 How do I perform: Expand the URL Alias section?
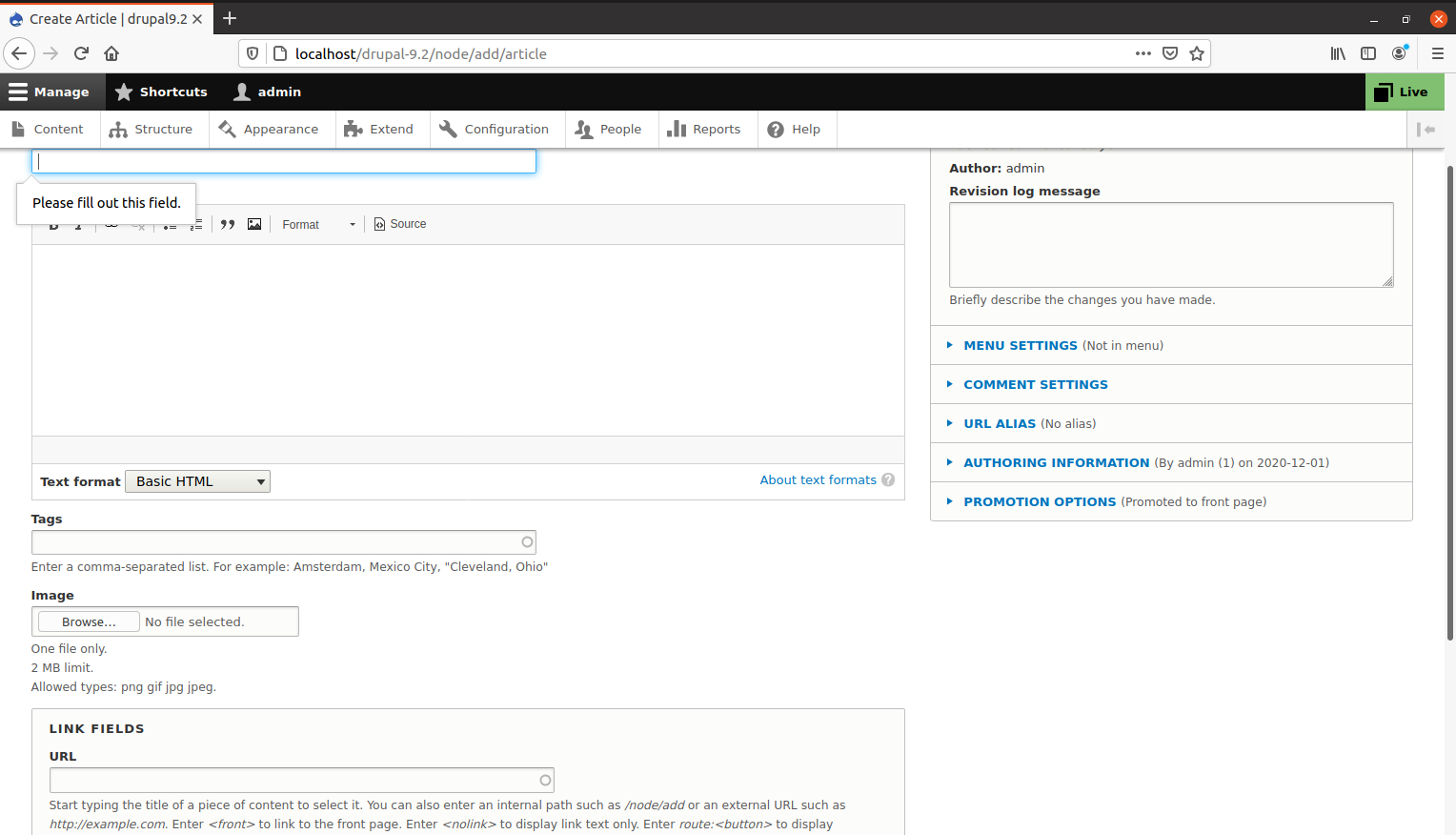(x=1000, y=423)
